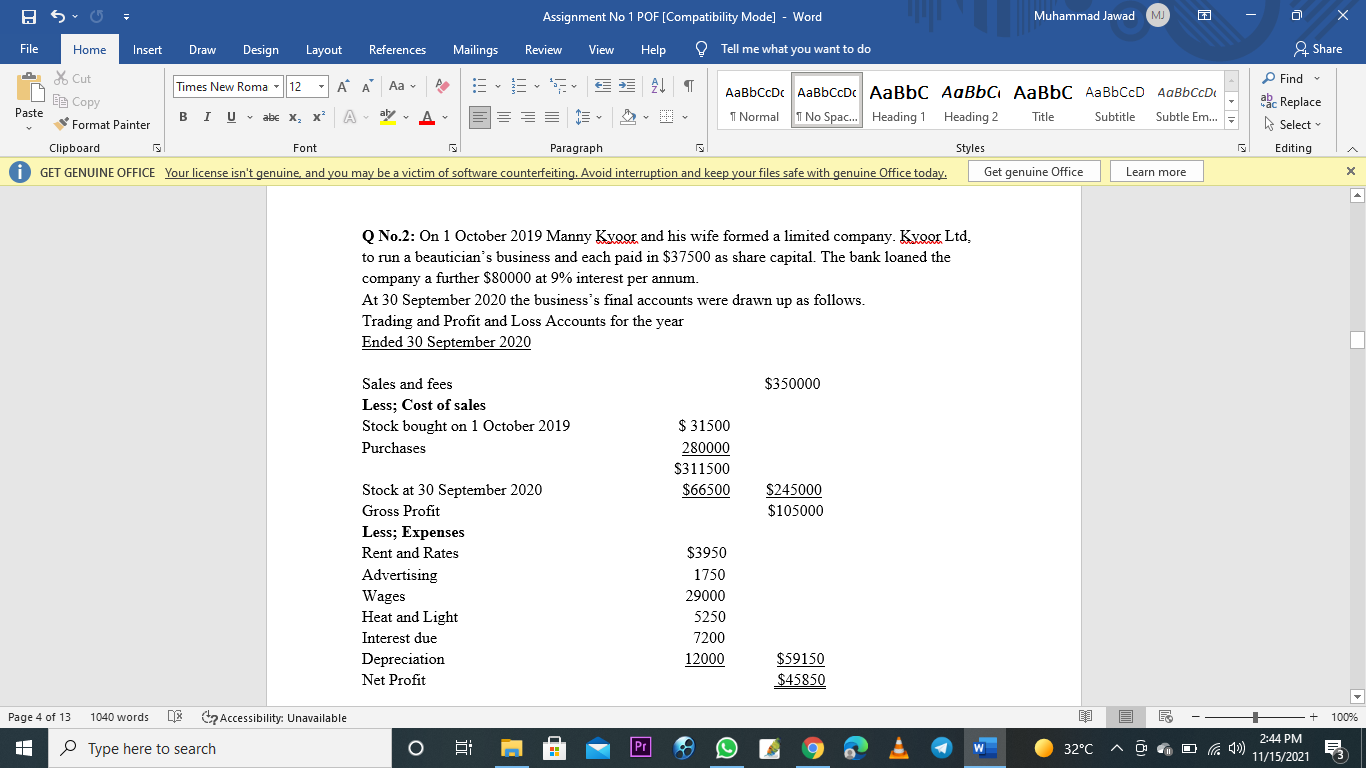Toggle the paragraph marks display
Viewport: 1366px width, 768px height.
click(x=686, y=88)
